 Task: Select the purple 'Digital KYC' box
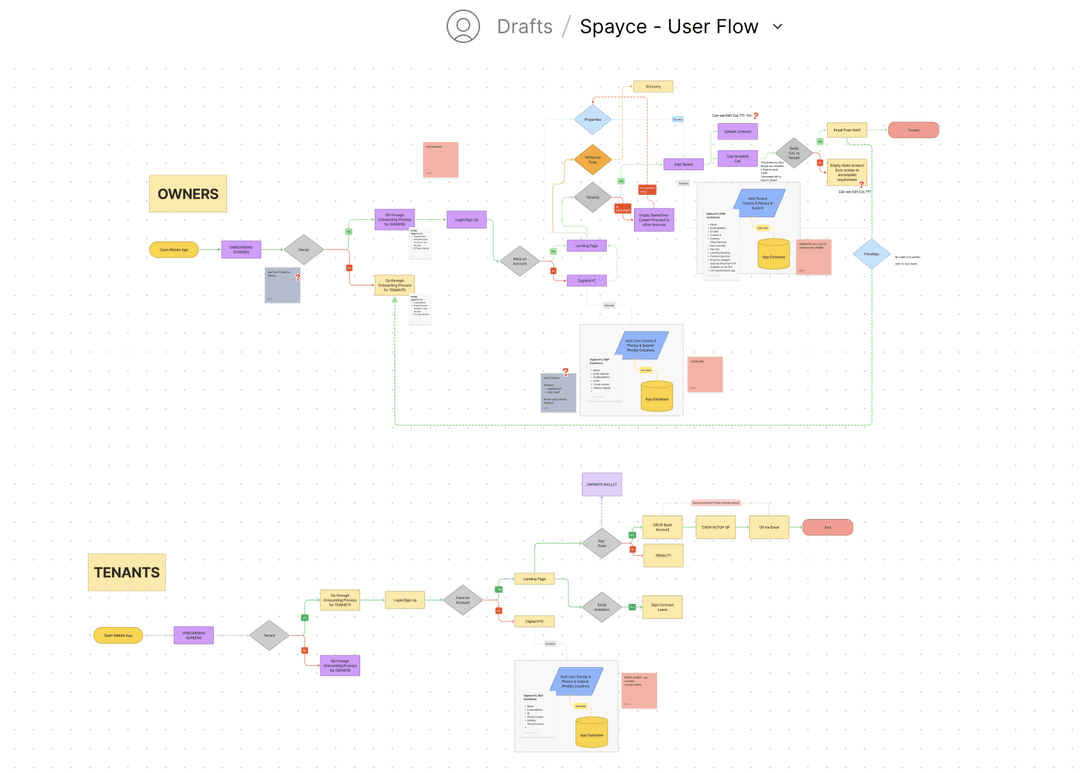[587, 280]
